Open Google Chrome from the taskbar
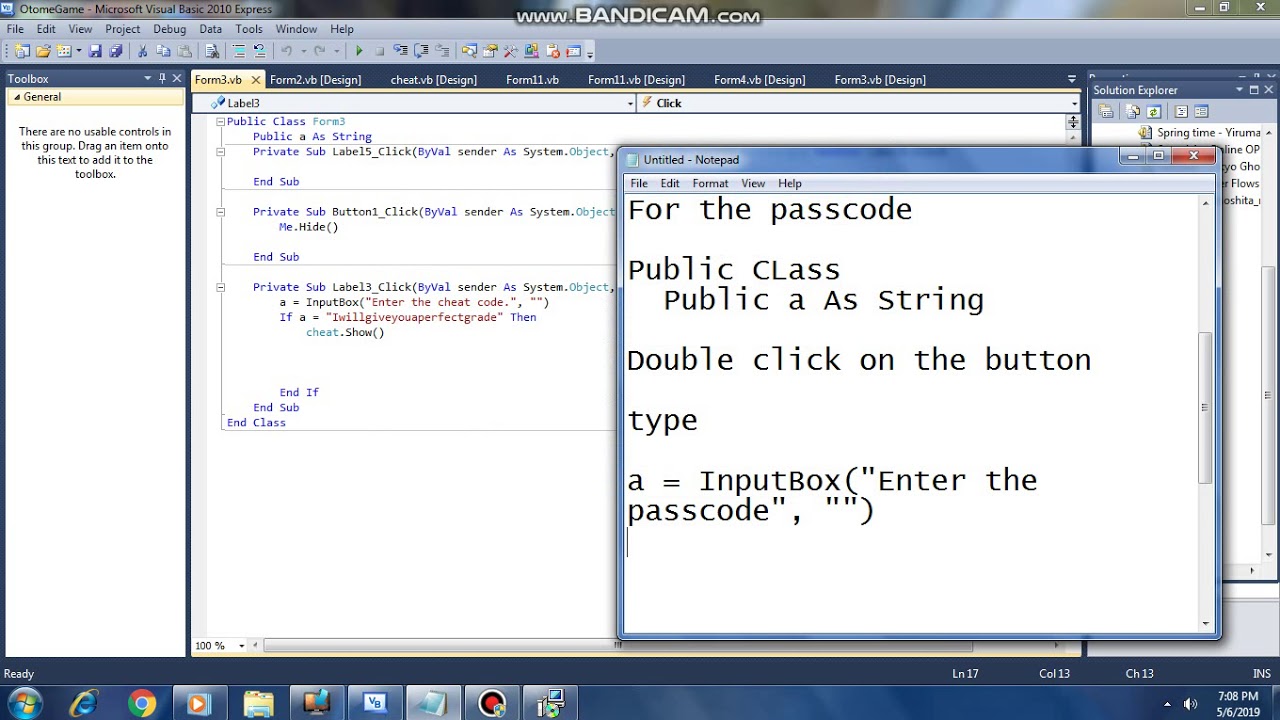 (x=141, y=704)
